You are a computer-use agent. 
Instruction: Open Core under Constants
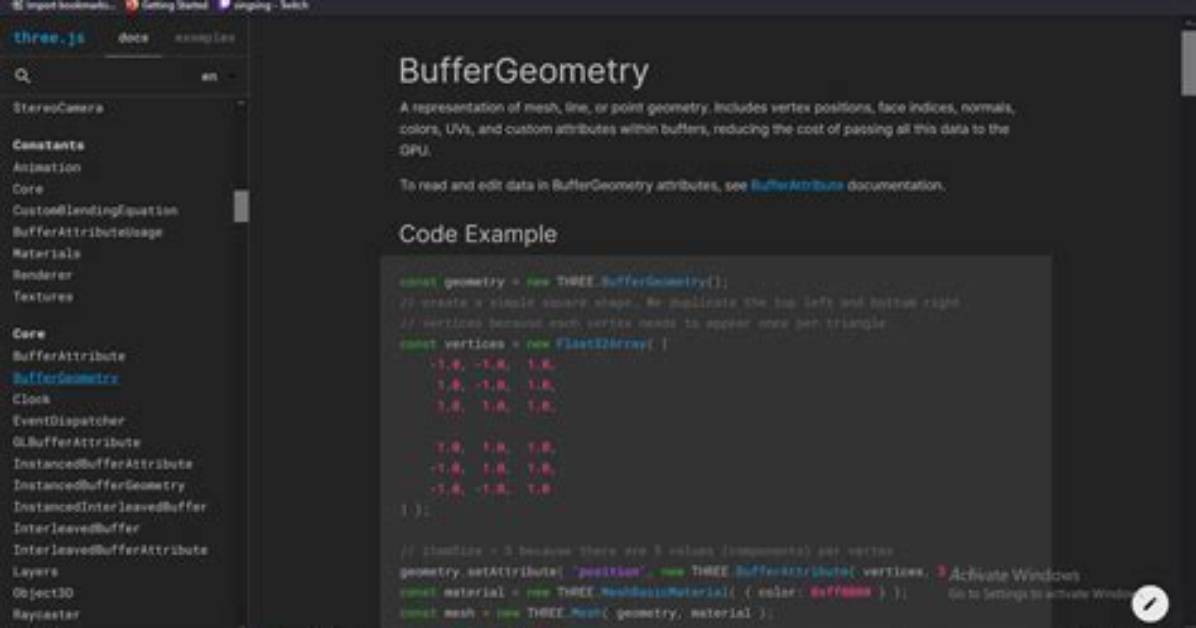tap(27, 188)
